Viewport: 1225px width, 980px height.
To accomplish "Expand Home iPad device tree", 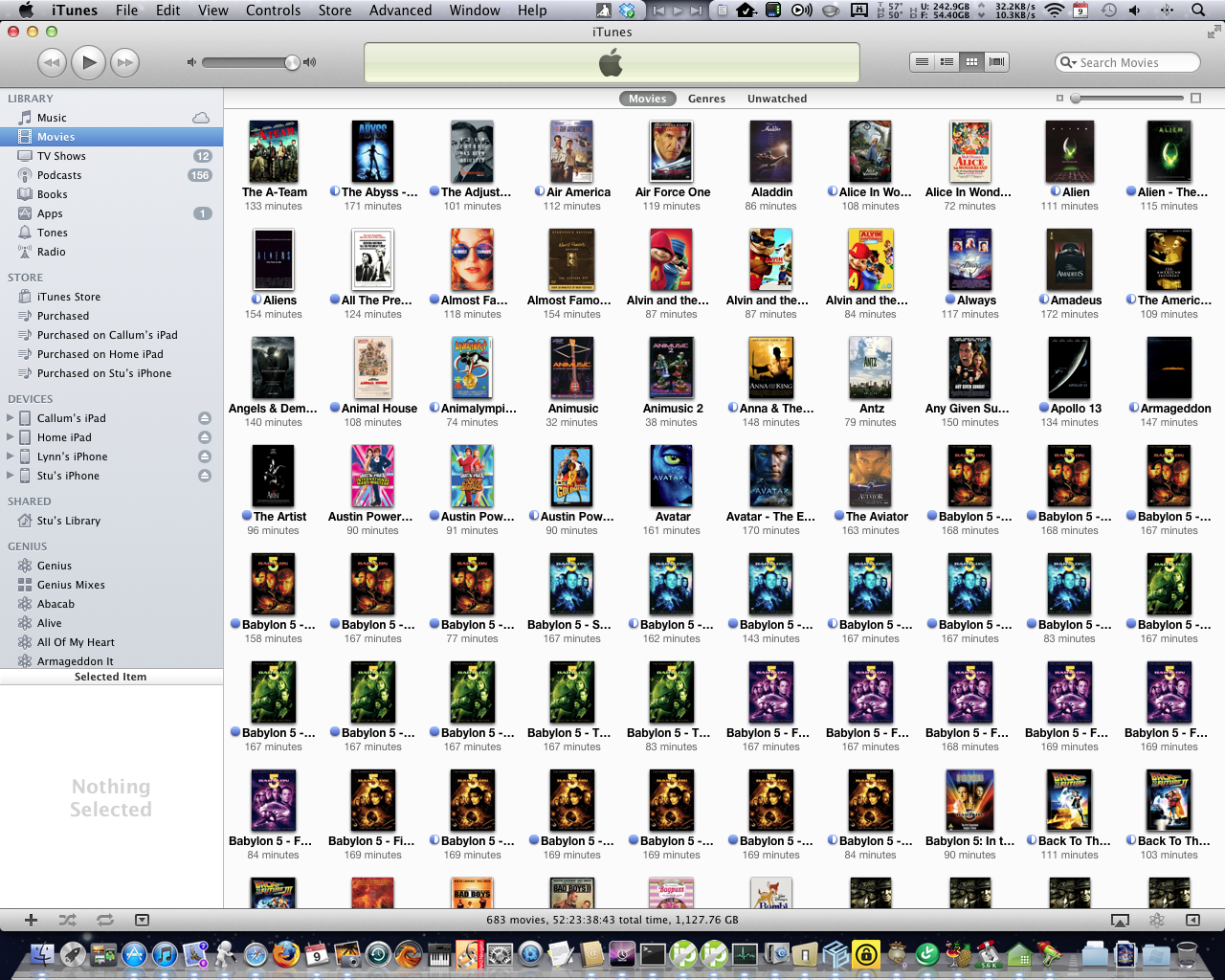I will 11,437.
